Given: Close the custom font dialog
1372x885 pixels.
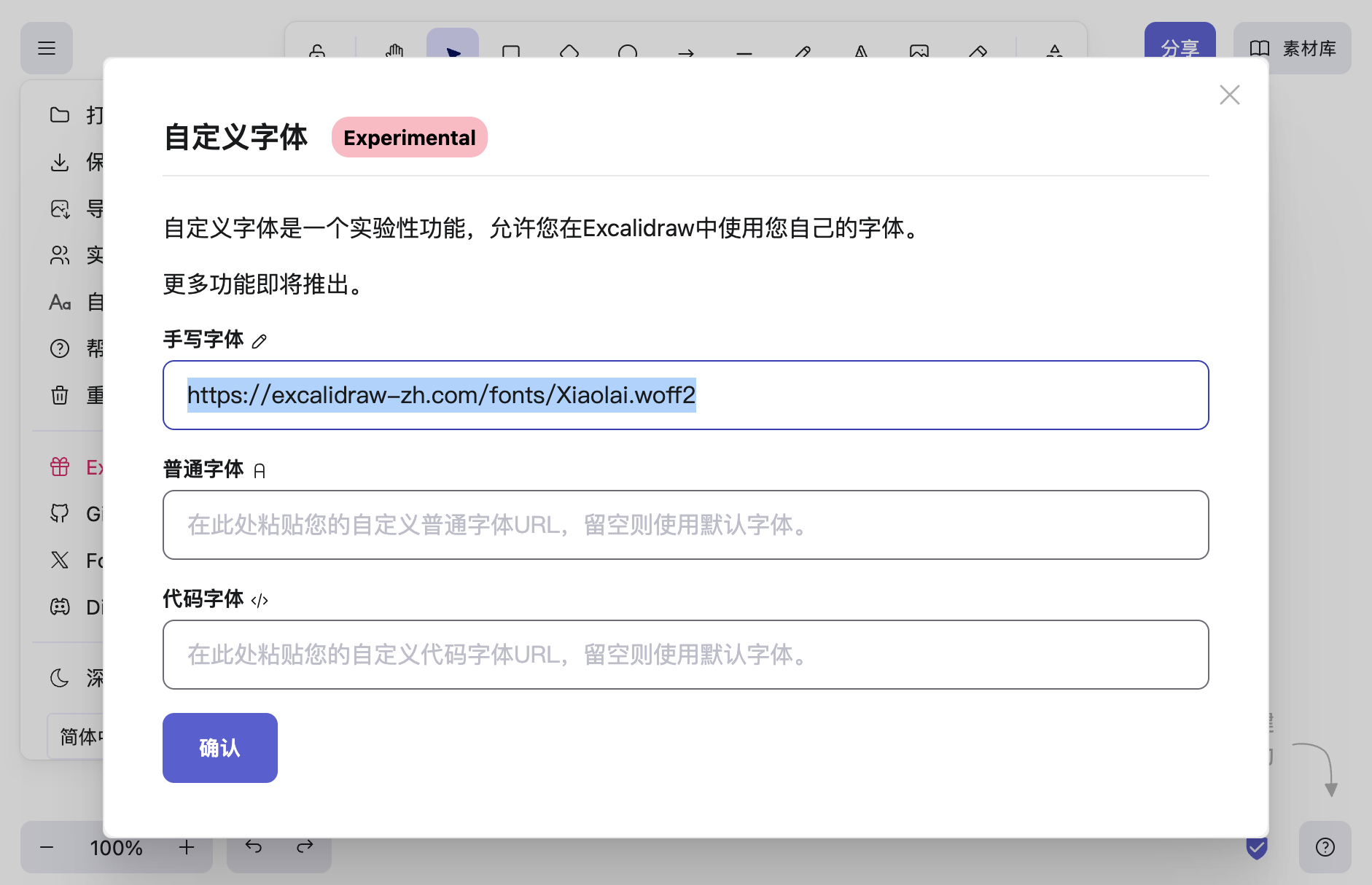Looking at the screenshot, I should coord(1229,95).
